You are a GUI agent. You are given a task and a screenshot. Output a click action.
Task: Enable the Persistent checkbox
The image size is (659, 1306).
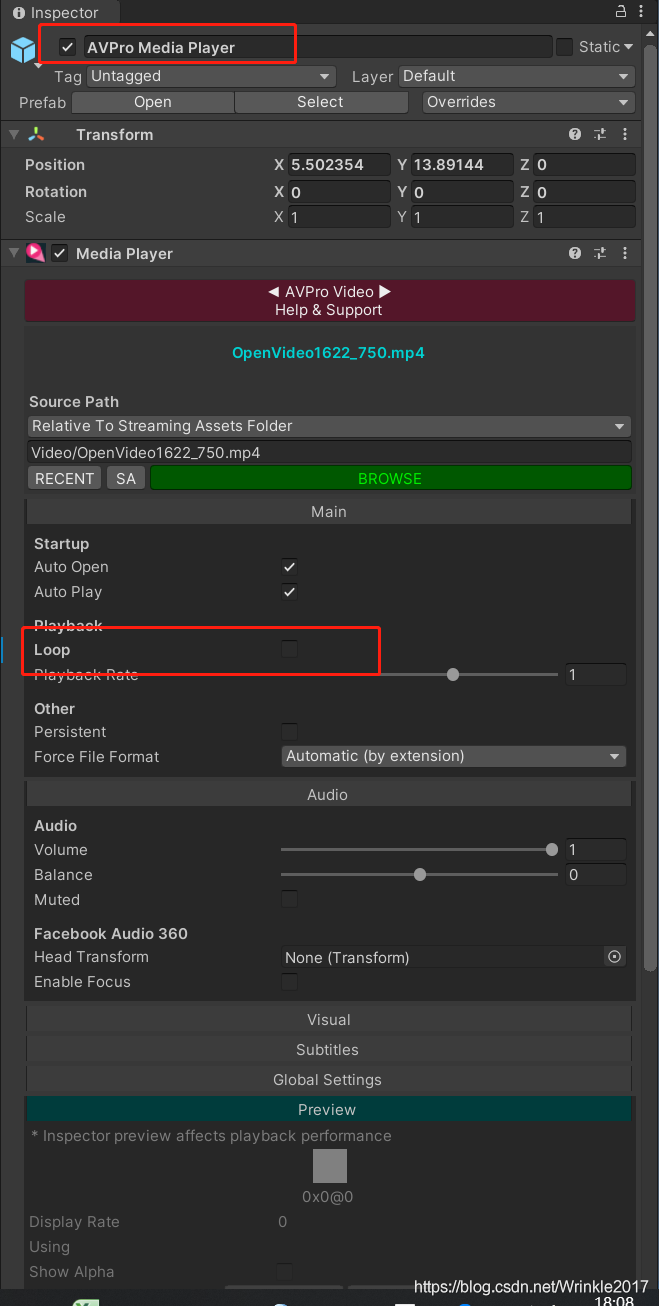(x=289, y=732)
